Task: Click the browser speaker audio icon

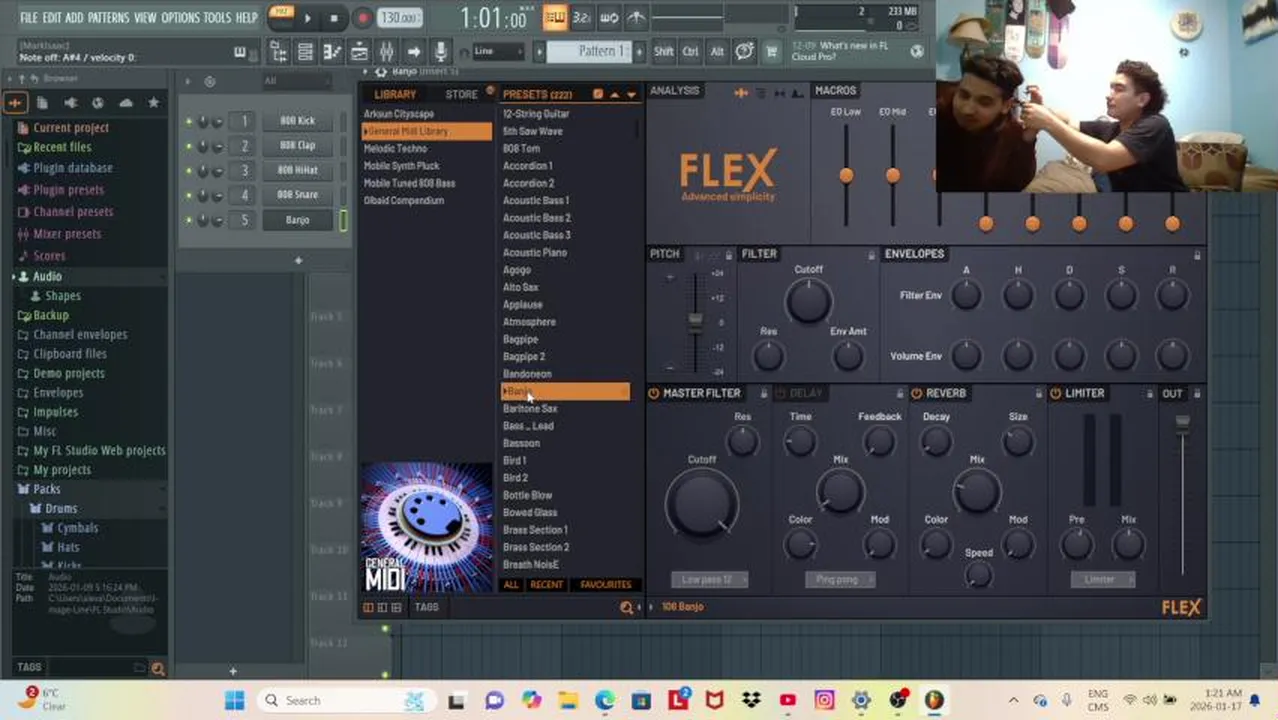Action: [x=70, y=102]
